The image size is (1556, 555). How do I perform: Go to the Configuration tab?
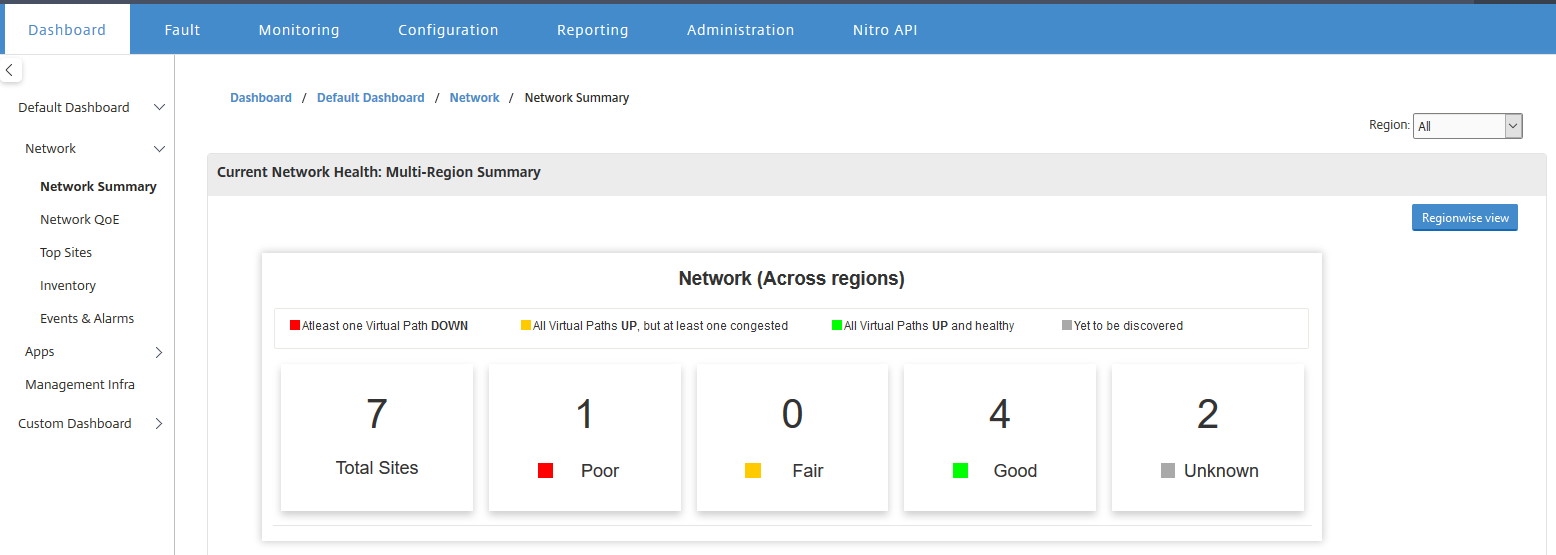point(448,30)
